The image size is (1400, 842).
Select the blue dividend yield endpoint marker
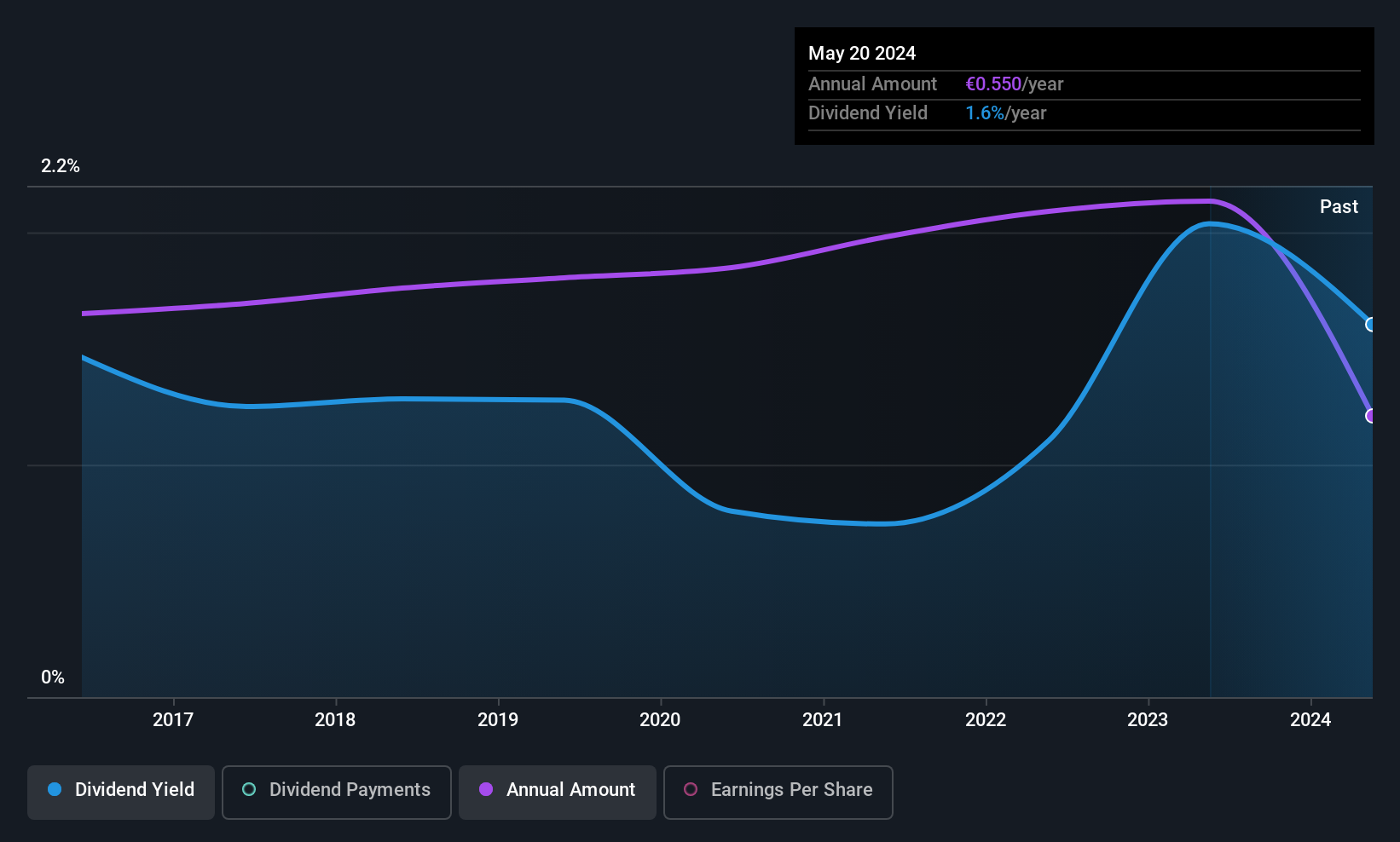pos(1371,325)
